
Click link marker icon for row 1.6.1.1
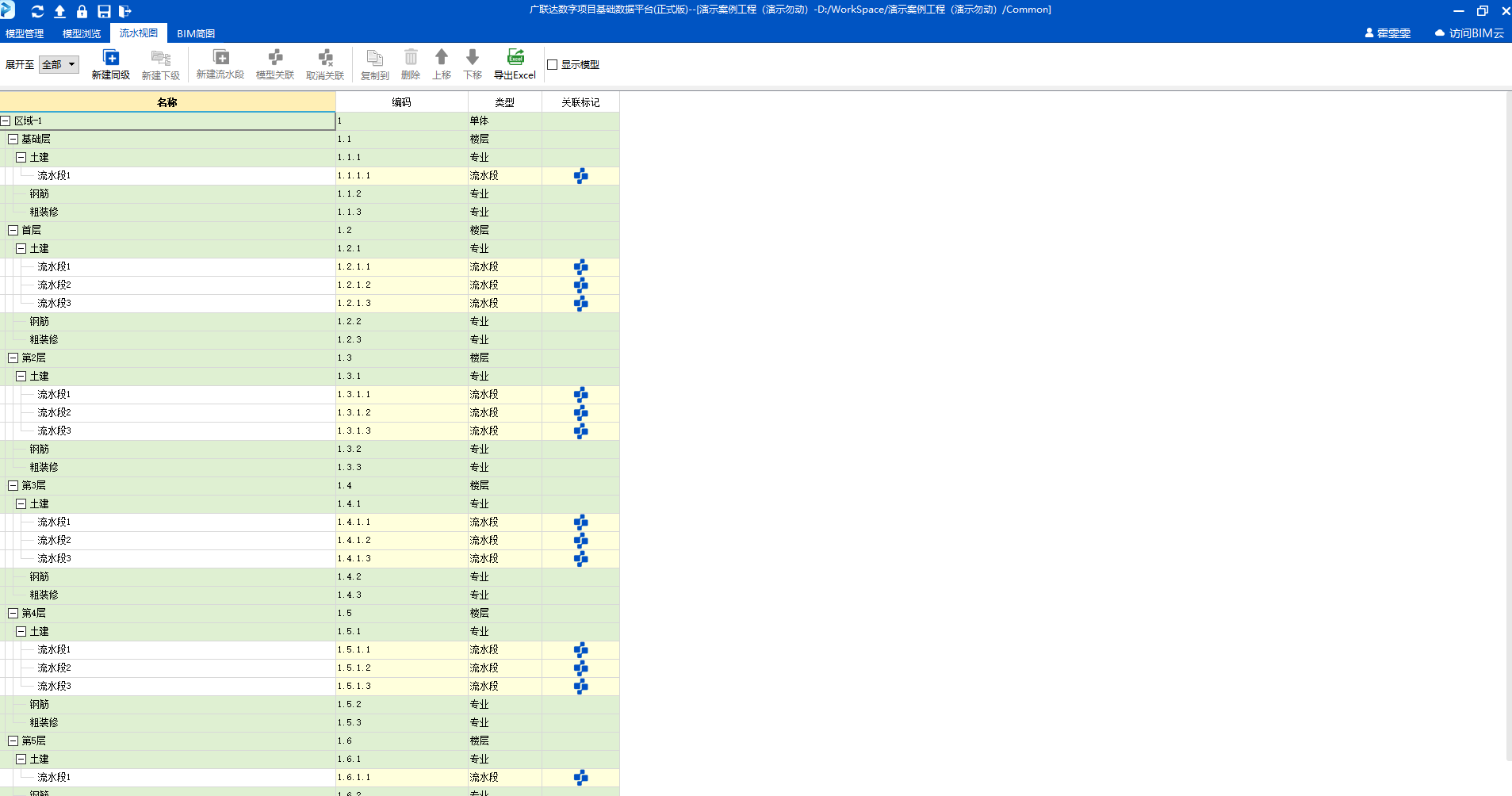581,778
